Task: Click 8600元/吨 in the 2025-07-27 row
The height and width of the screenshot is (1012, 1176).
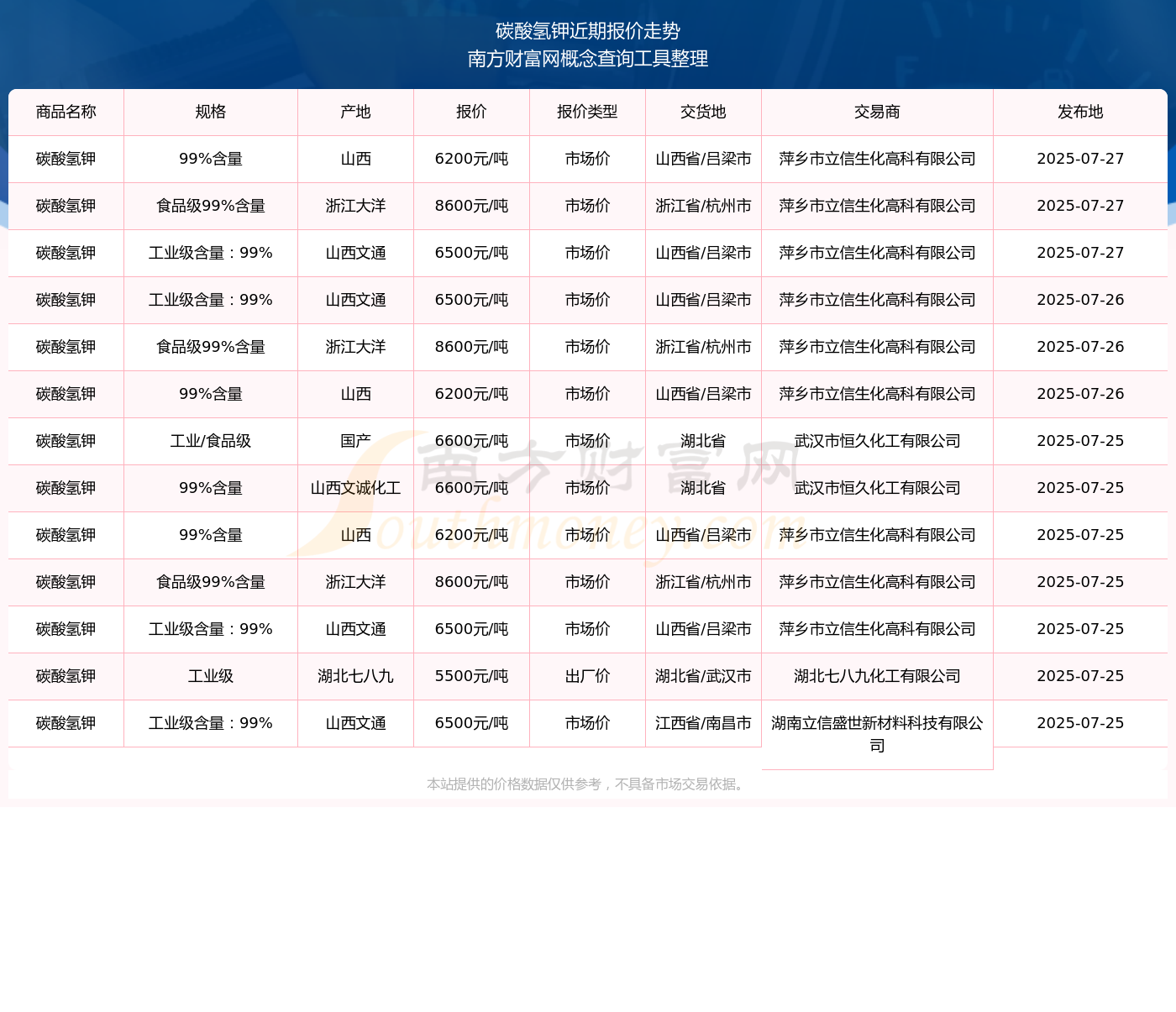Action: point(472,206)
